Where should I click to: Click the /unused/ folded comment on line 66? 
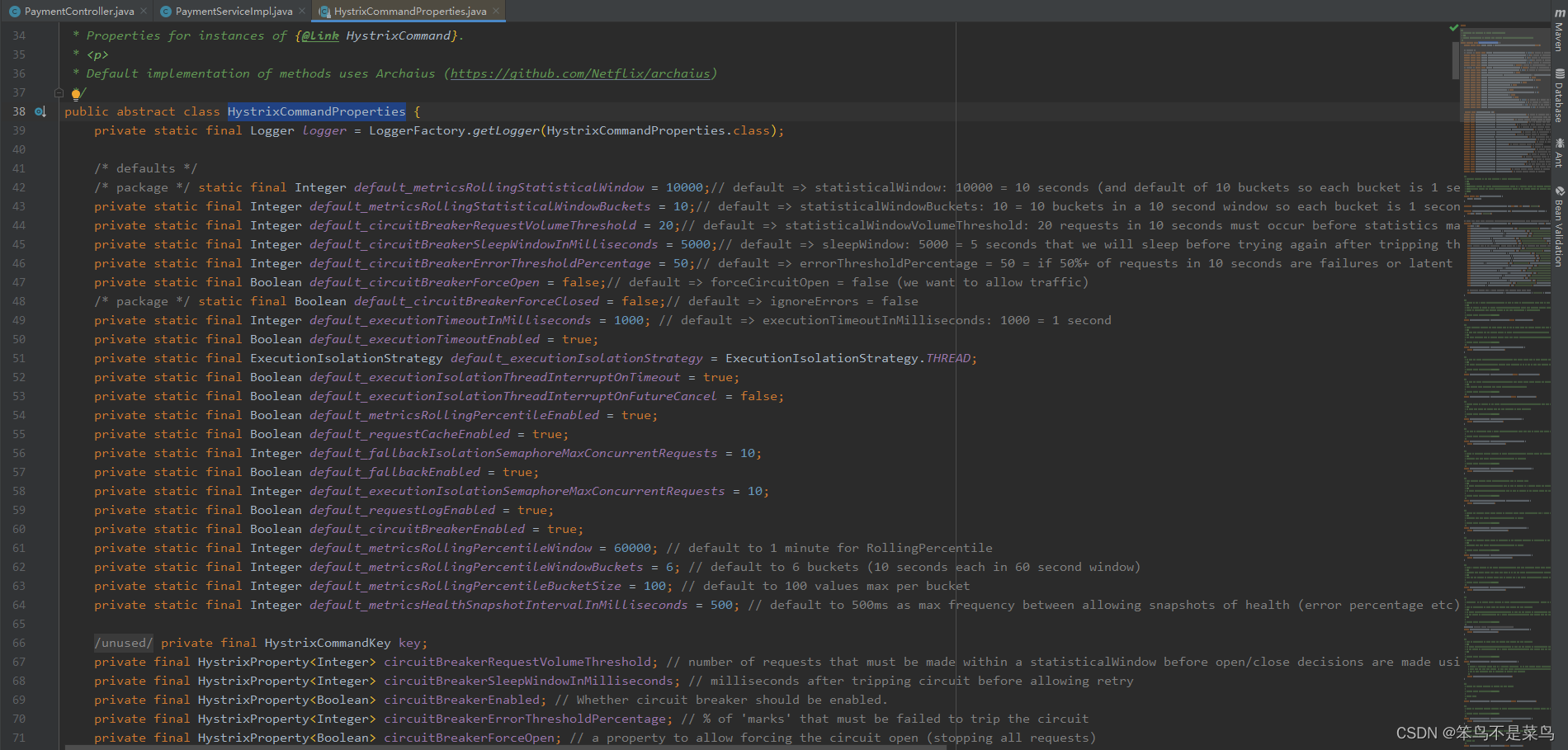[x=124, y=643]
